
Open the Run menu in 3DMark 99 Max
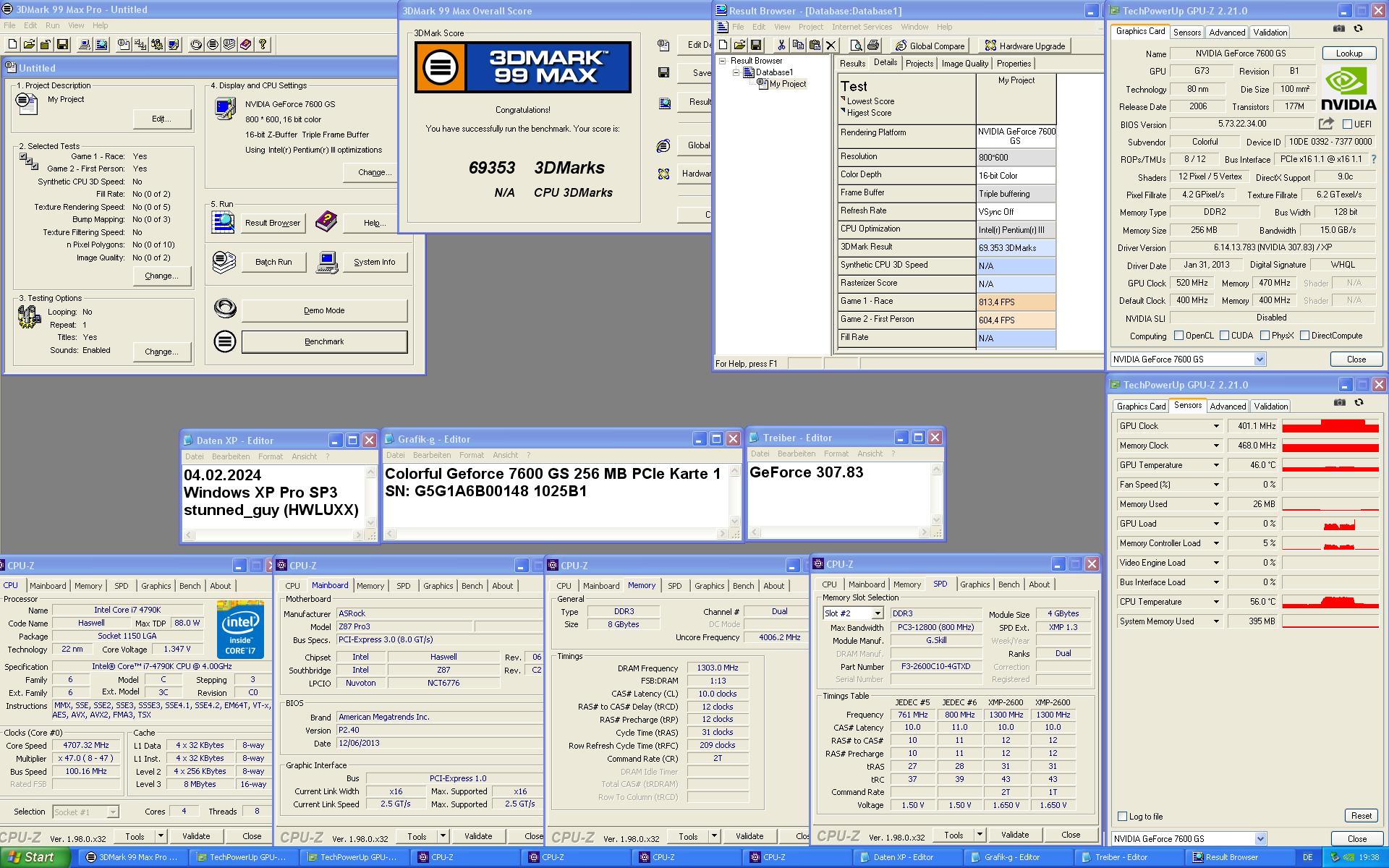[x=53, y=25]
